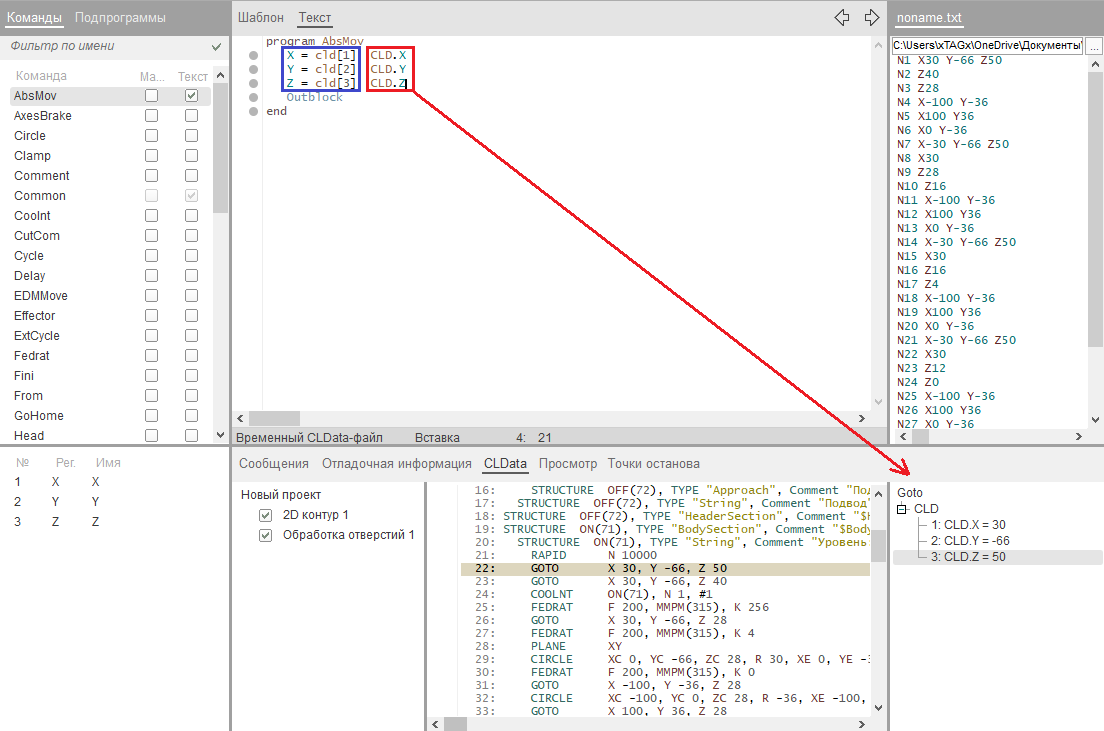
Task: Toggle Обработка отверстий 1 checkbox
Action: (x=265, y=535)
